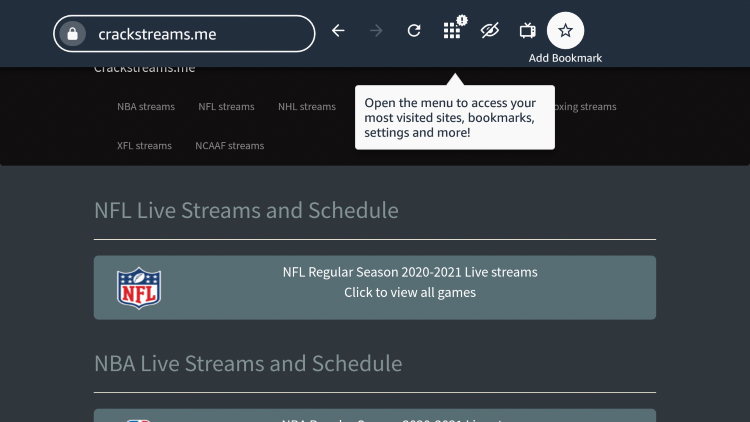Reload the page with refresh icon
This screenshot has width=750, height=422.
click(x=414, y=31)
